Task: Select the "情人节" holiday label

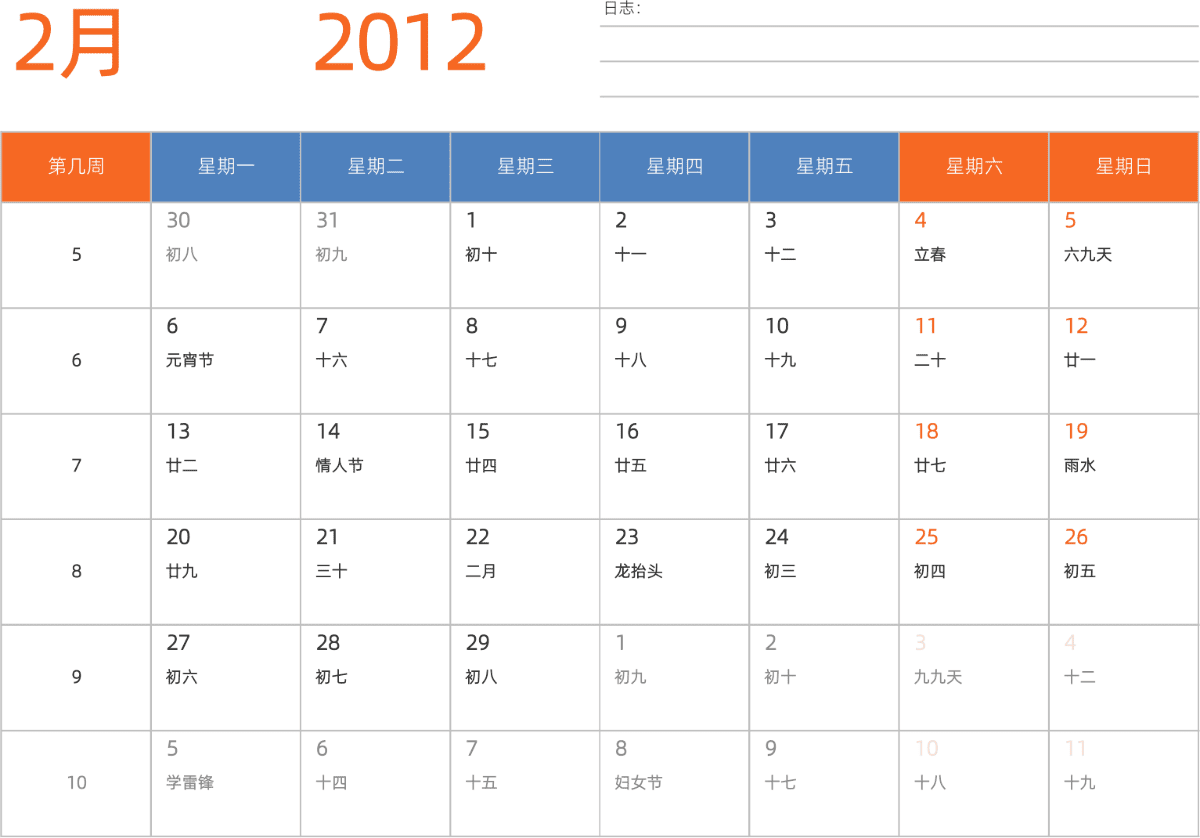Action: [340, 466]
